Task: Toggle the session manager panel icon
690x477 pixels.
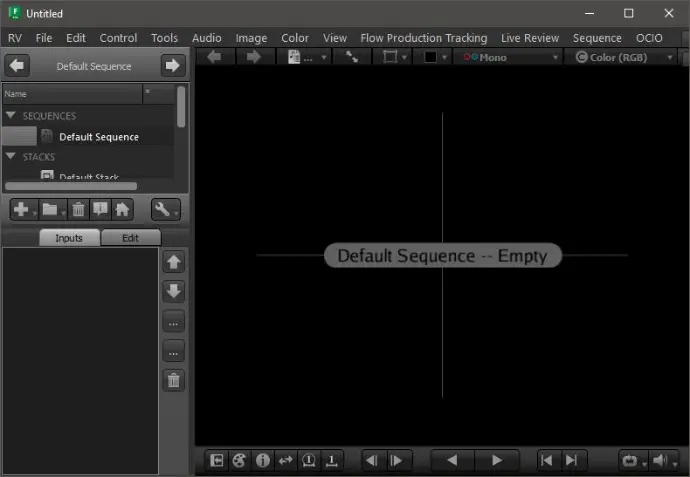Action: coord(217,460)
